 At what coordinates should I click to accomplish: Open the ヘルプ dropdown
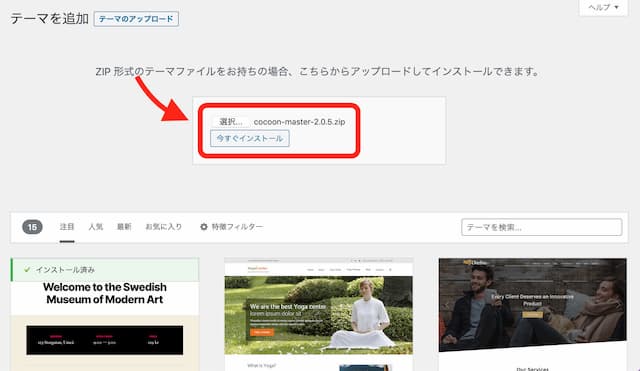click(x=603, y=7)
